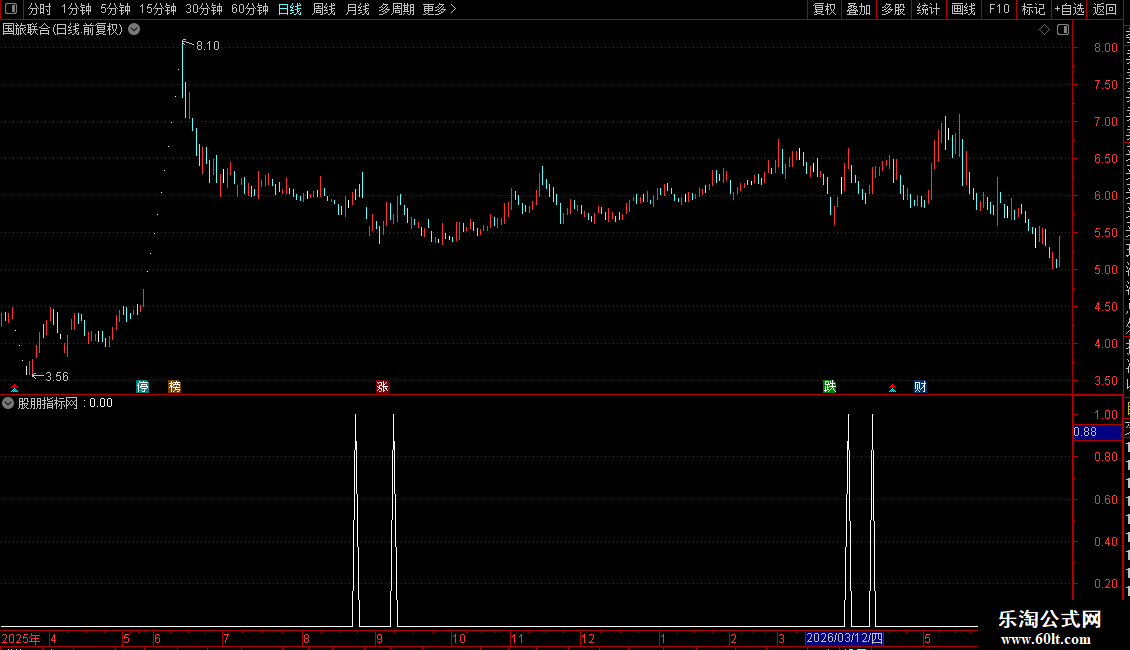Add stock via +自选 button
The image size is (1130, 650).
click(x=1069, y=9)
